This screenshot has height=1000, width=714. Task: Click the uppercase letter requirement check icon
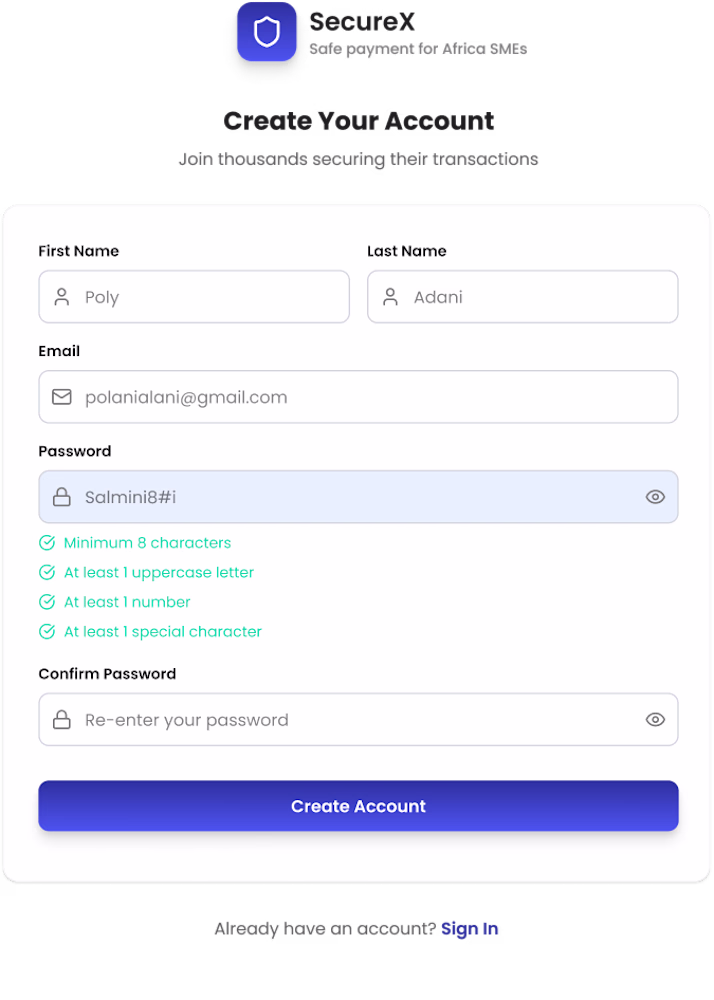tap(47, 573)
